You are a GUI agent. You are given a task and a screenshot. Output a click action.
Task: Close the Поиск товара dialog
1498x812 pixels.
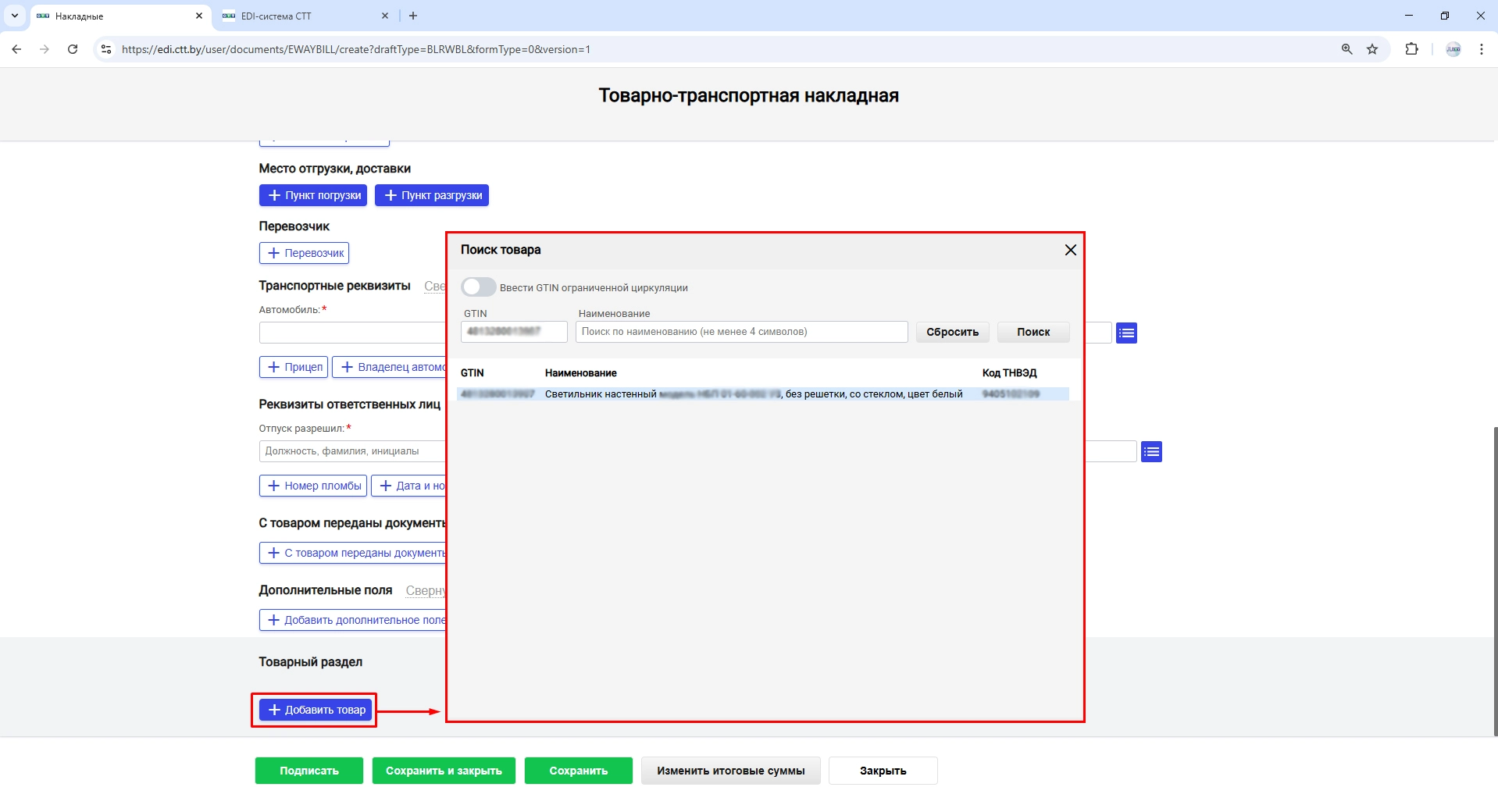(x=1070, y=250)
